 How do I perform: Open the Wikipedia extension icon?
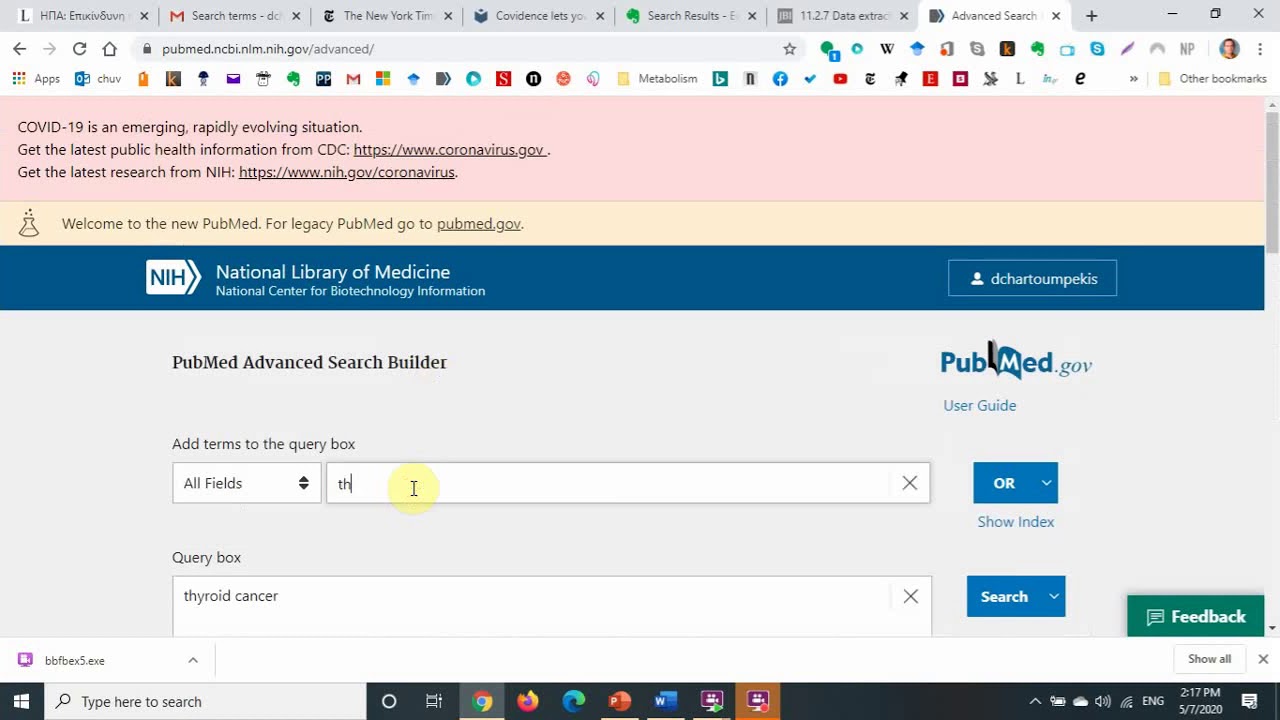887,49
